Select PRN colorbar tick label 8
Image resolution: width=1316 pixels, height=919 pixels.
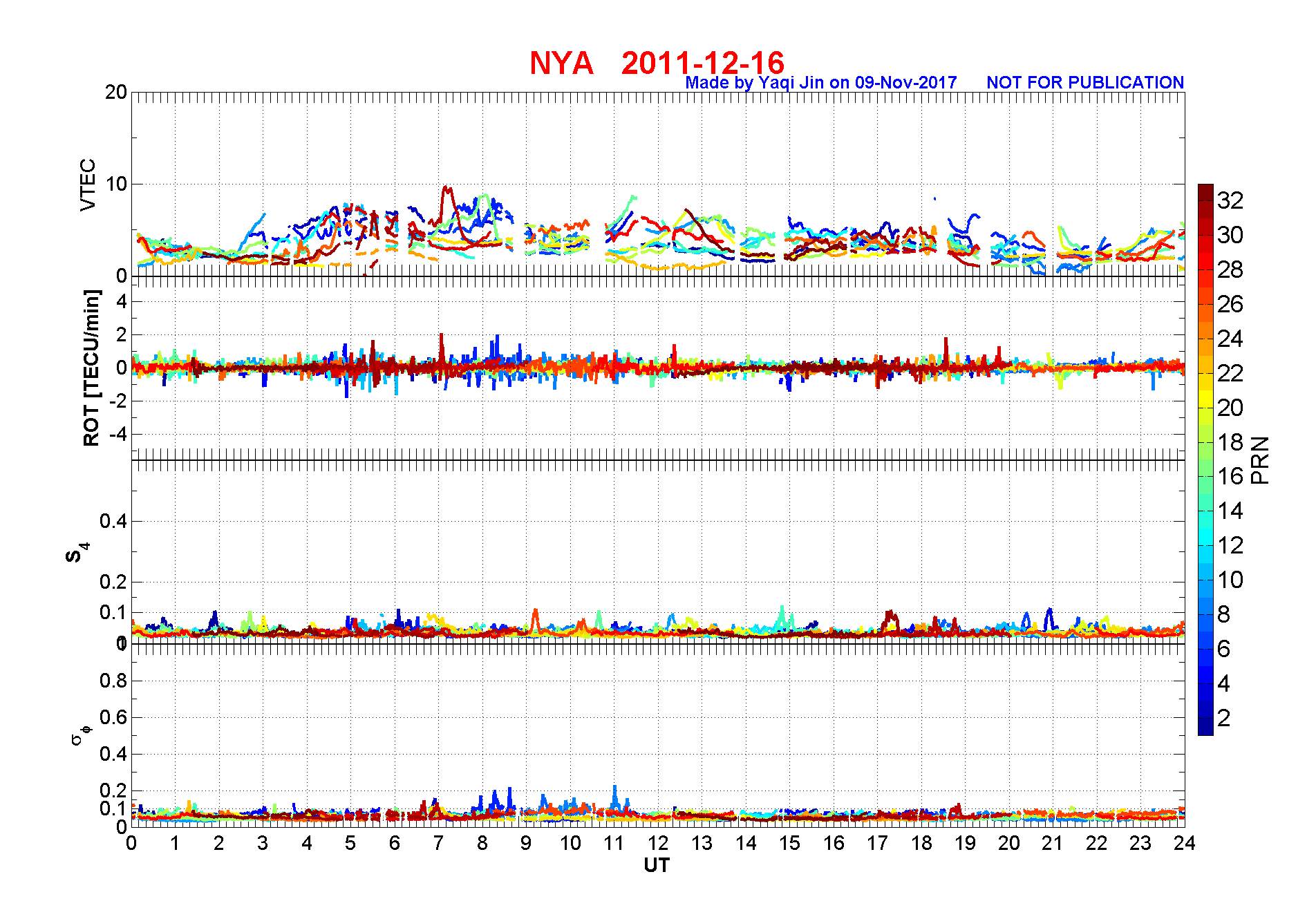(x=1223, y=614)
